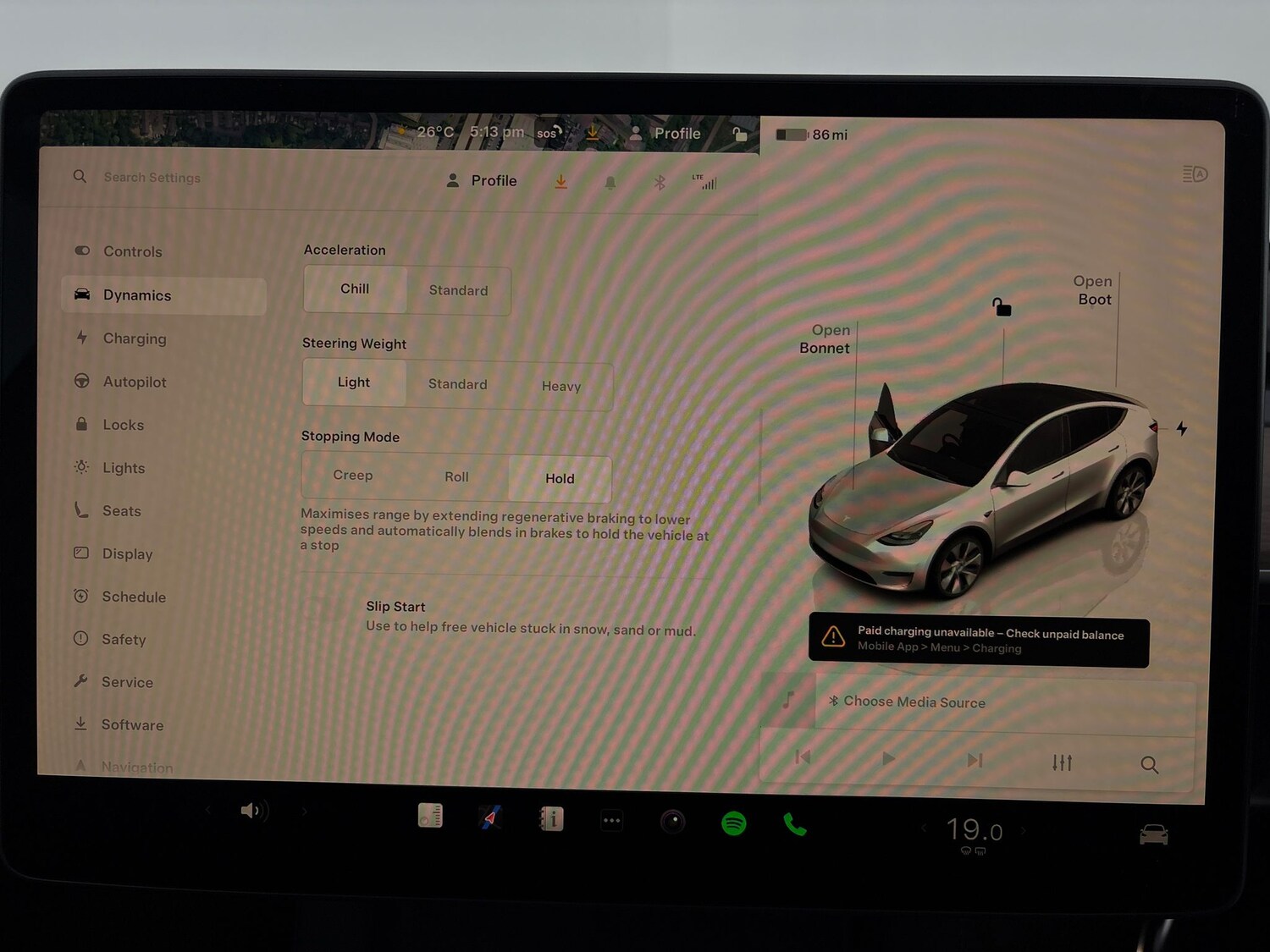Image resolution: width=1270 pixels, height=952 pixels.
Task: Tap the paid charging unavailable alert
Action: (979, 640)
